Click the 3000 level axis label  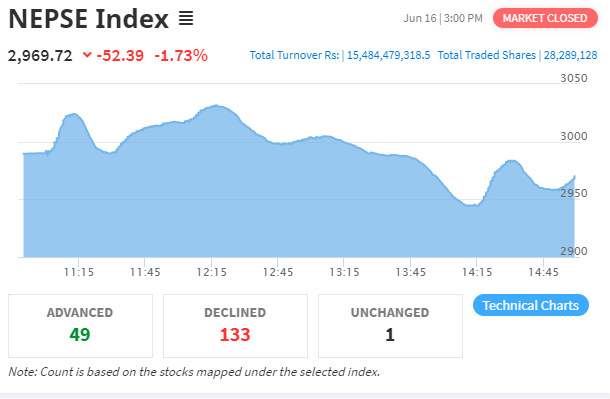click(573, 136)
